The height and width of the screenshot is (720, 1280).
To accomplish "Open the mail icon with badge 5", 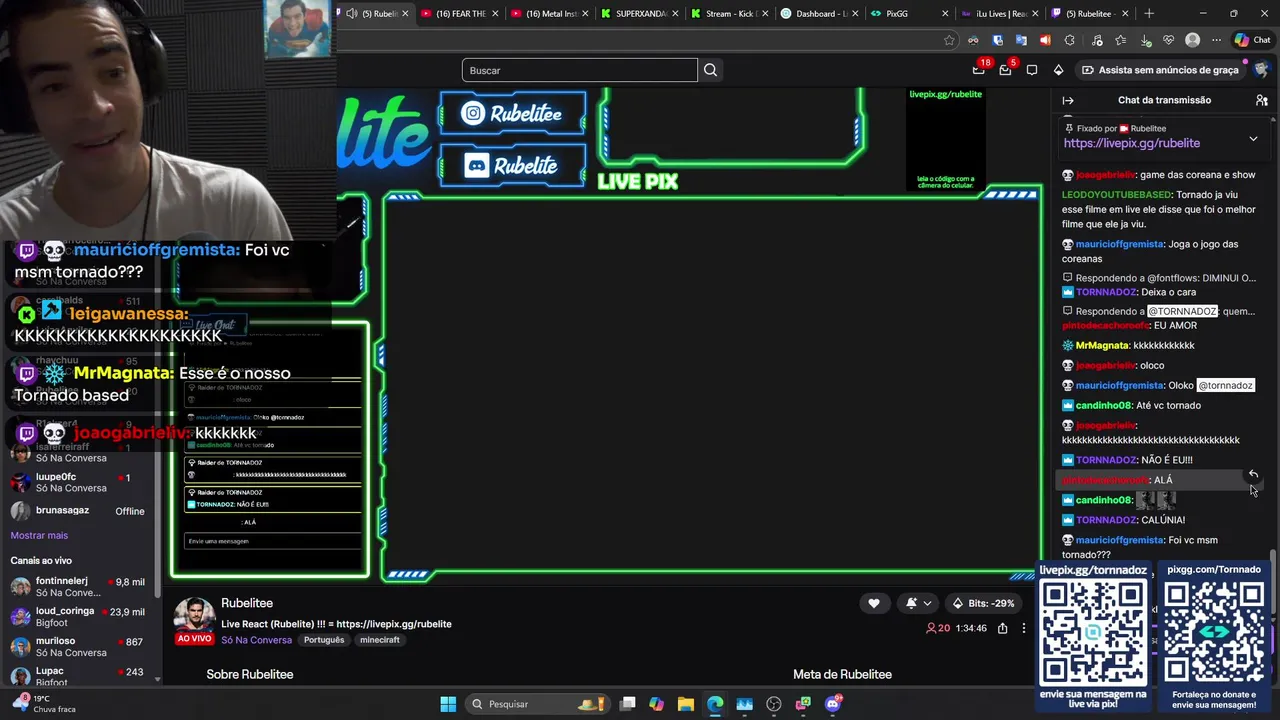I will click(x=1005, y=69).
